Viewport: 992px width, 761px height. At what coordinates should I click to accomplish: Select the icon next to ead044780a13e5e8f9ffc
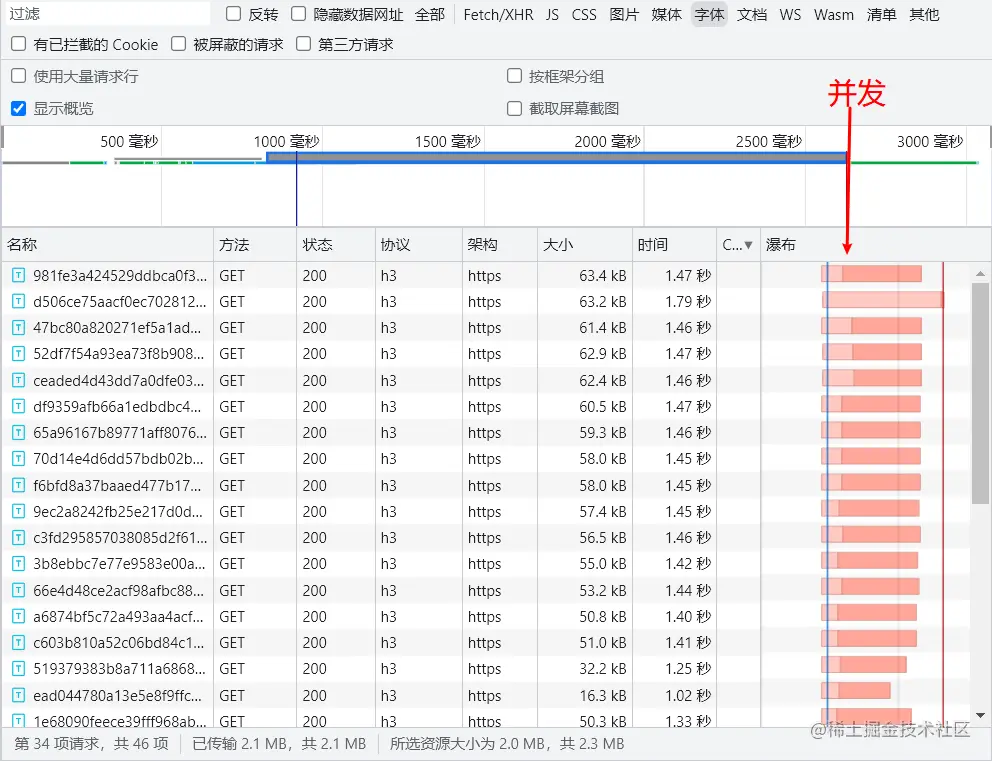(x=19, y=695)
